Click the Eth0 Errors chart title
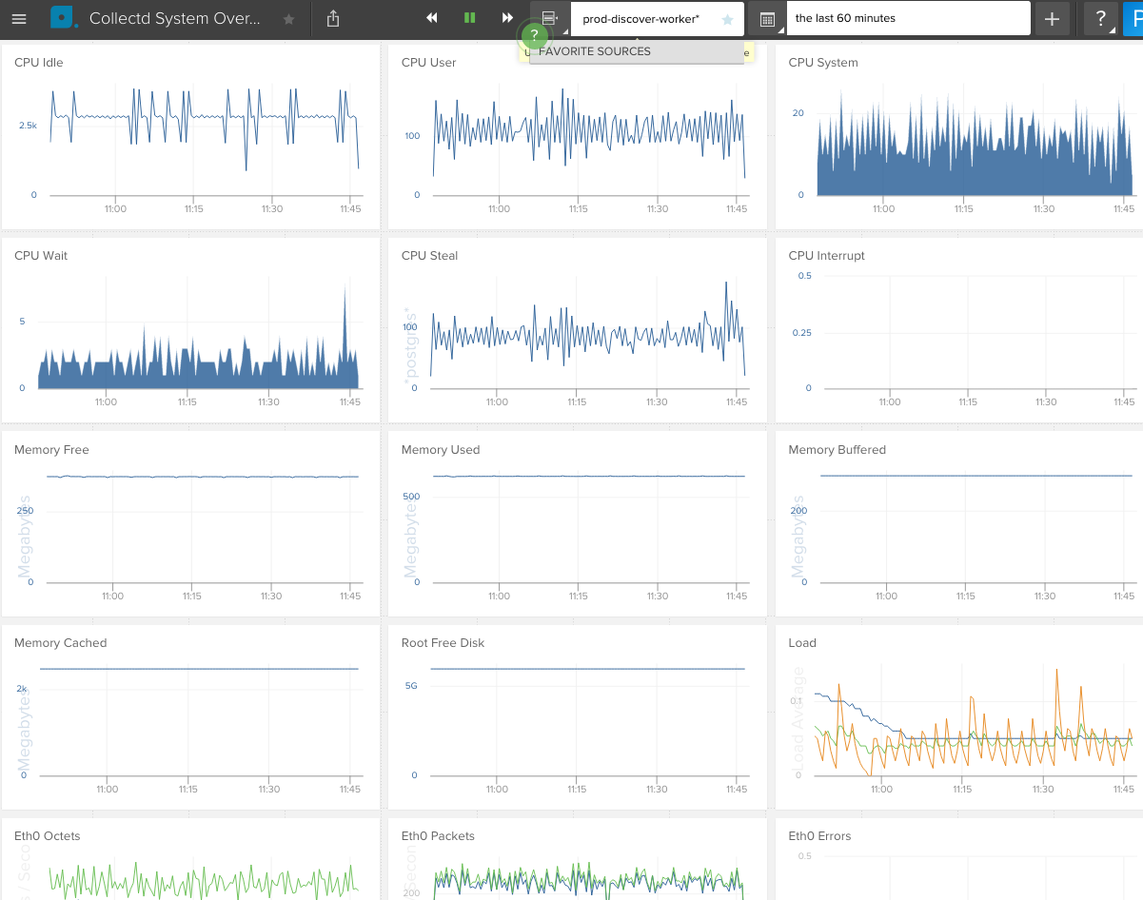This screenshot has width=1143, height=900. [819, 836]
